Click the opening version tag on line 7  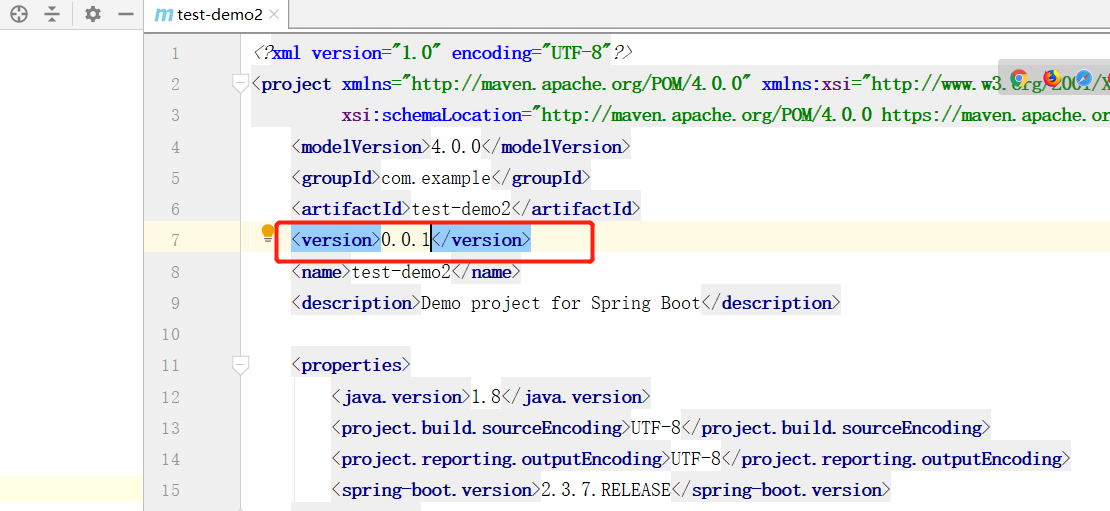coord(336,241)
